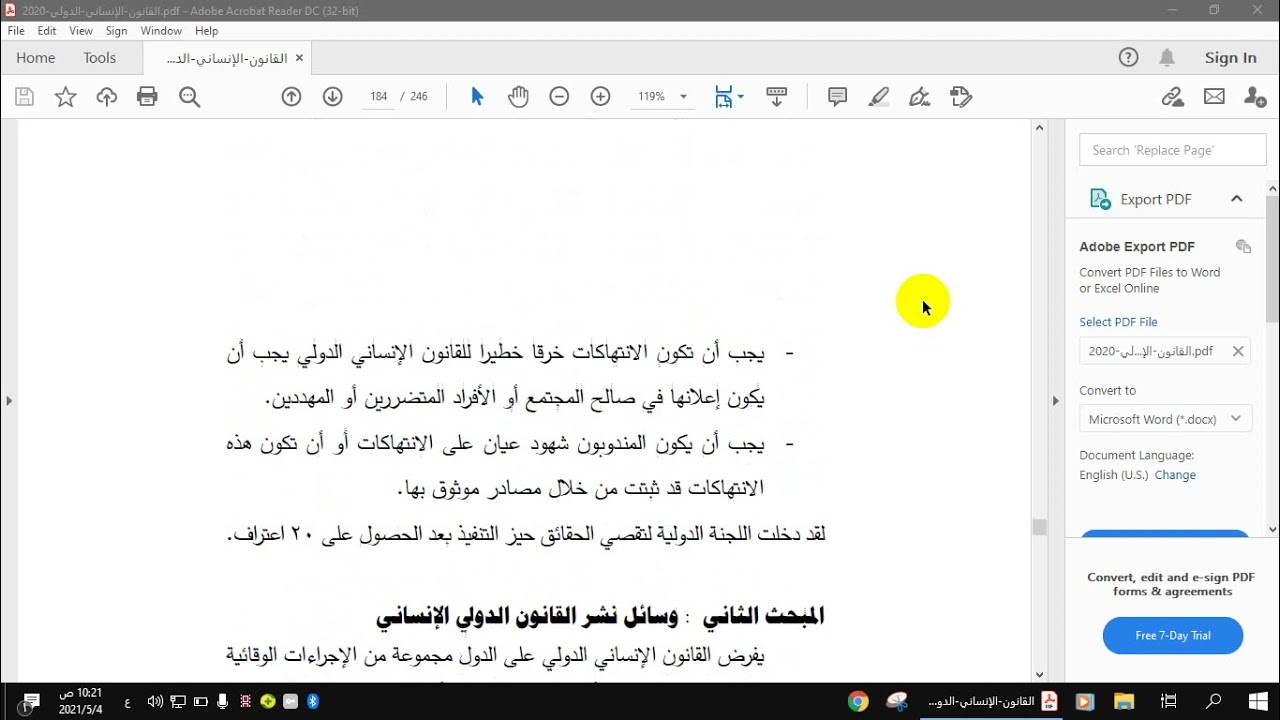
Task: Click the upload to cloud icon
Action: tap(106, 97)
